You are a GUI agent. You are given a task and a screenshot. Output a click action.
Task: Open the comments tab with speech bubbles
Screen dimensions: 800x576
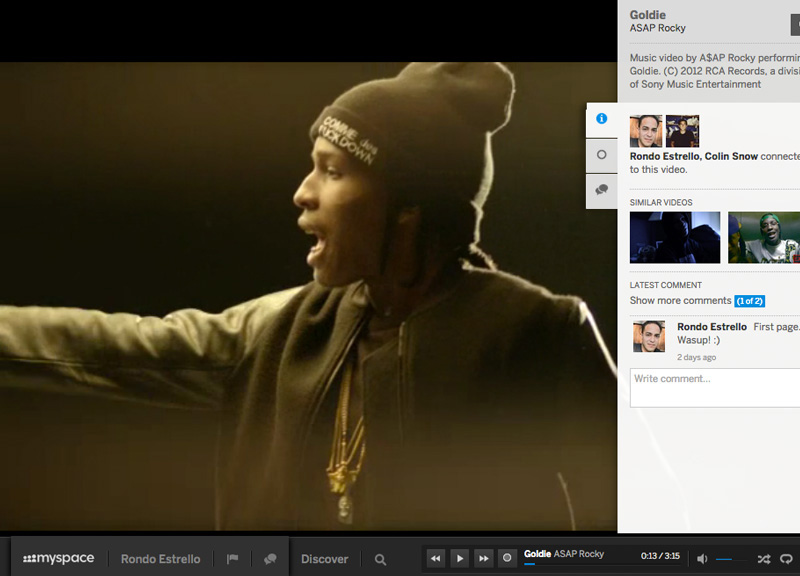[x=602, y=190]
